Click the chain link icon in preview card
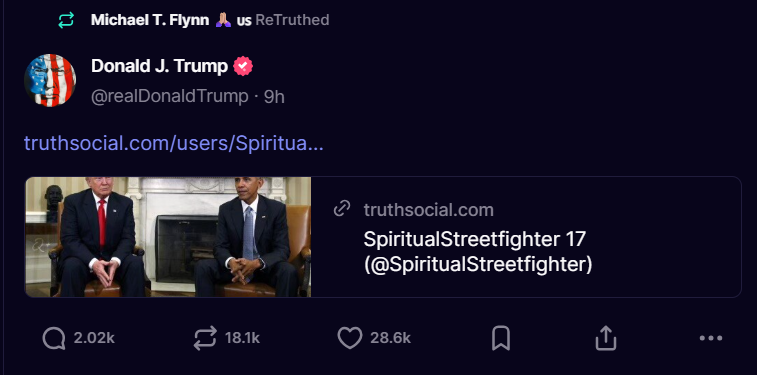The height and width of the screenshot is (375, 757). (x=342, y=209)
